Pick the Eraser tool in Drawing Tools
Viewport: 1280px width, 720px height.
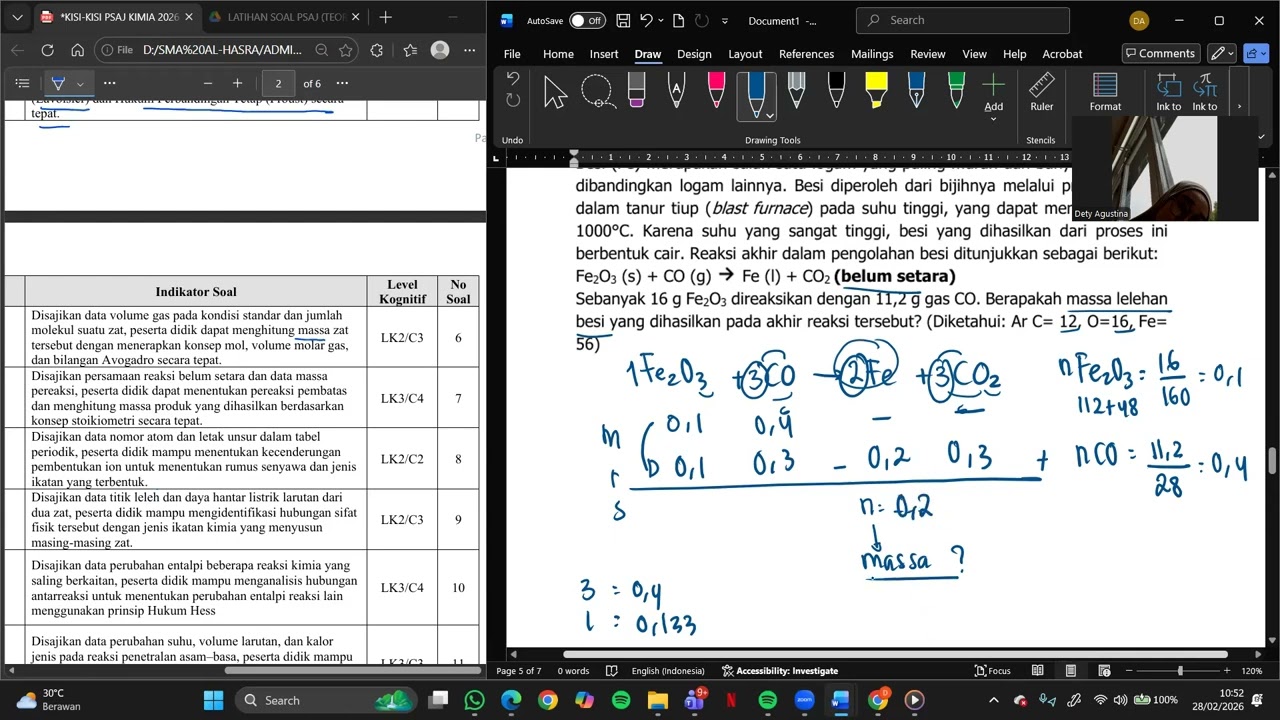click(x=637, y=92)
